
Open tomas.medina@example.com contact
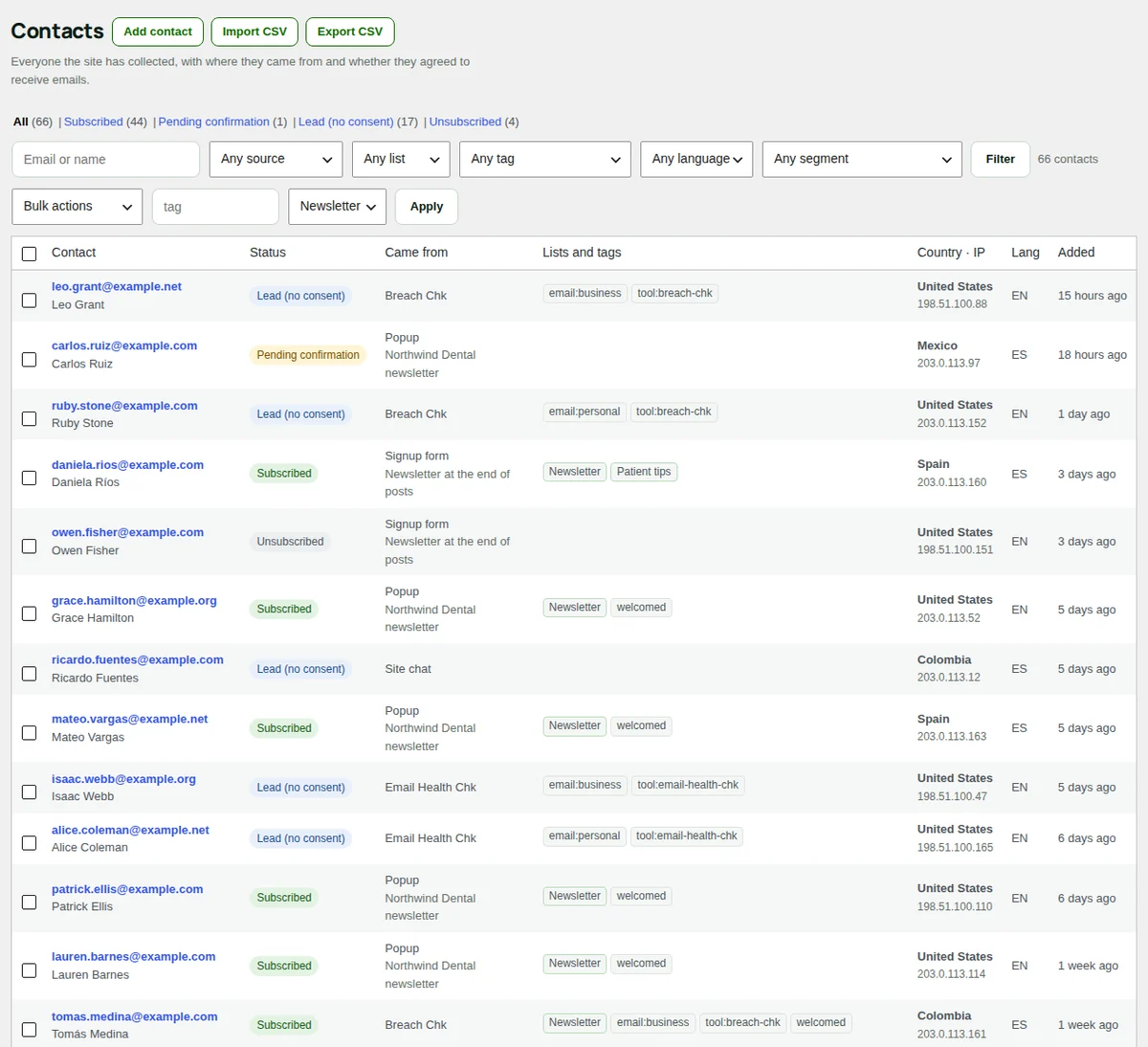pyautogui.click(x=135, y=1016)
